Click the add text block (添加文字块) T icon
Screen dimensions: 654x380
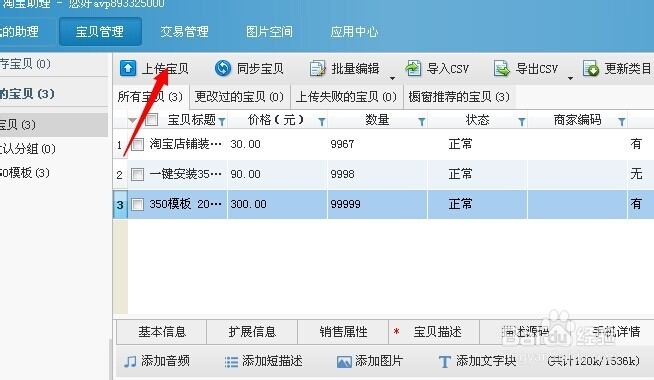(x=445, y=362)
